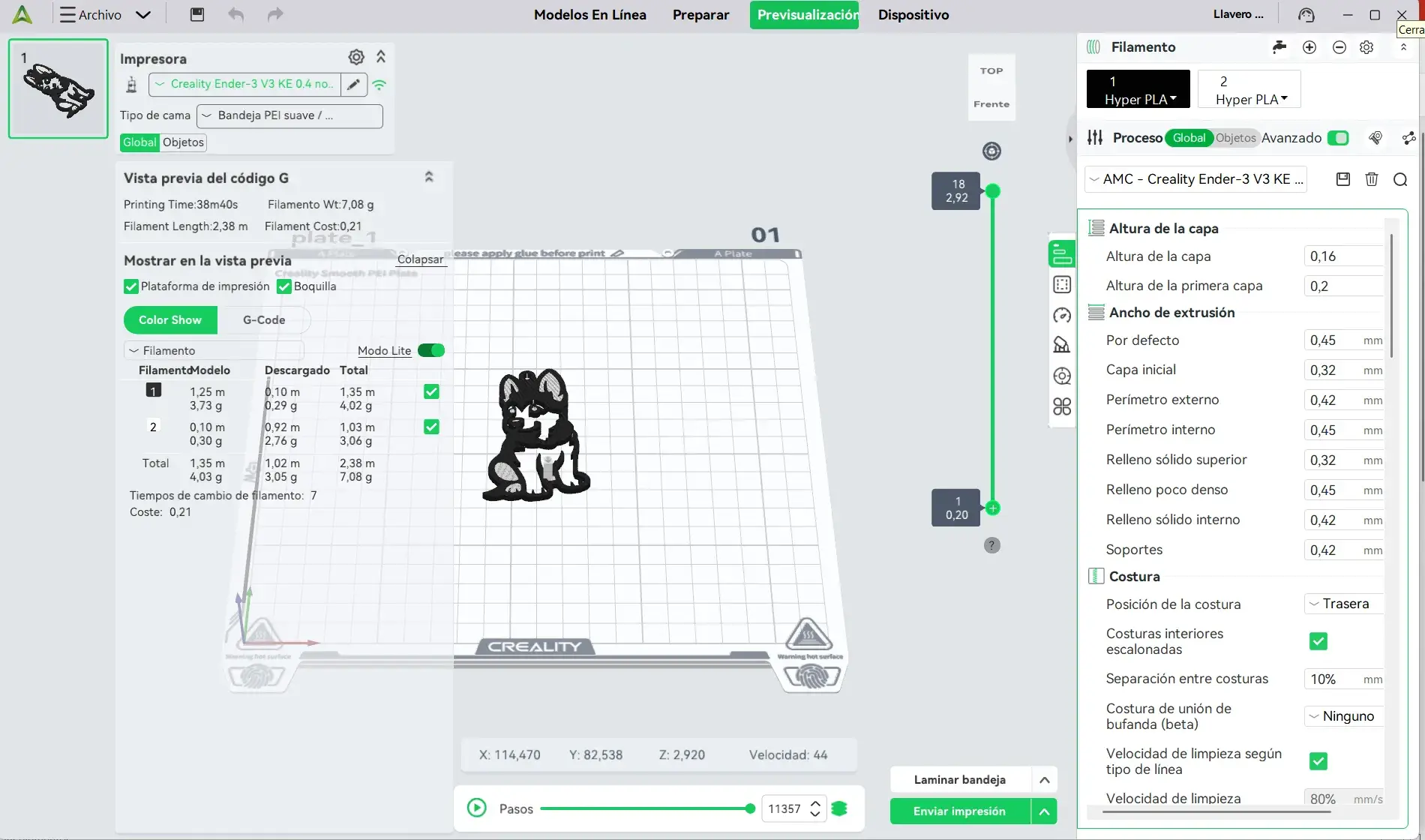Collapse the Vista previa del código G panel
1425x840 pixels.
coord(429,177)
